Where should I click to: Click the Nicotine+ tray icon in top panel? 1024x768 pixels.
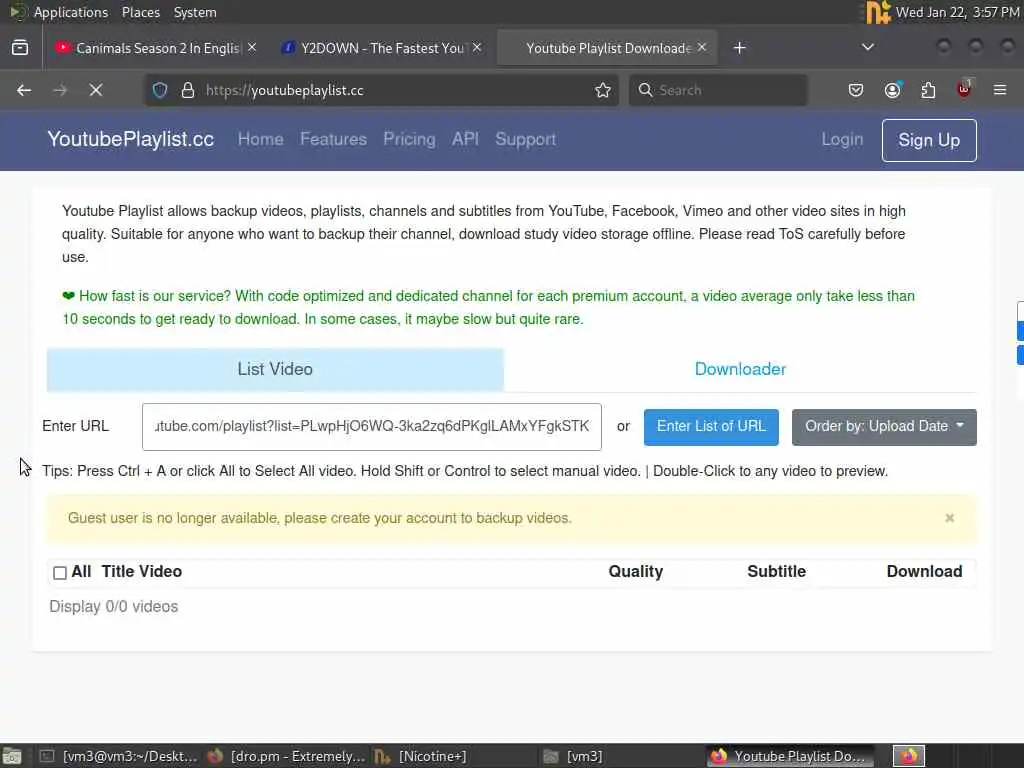[878, 12]
